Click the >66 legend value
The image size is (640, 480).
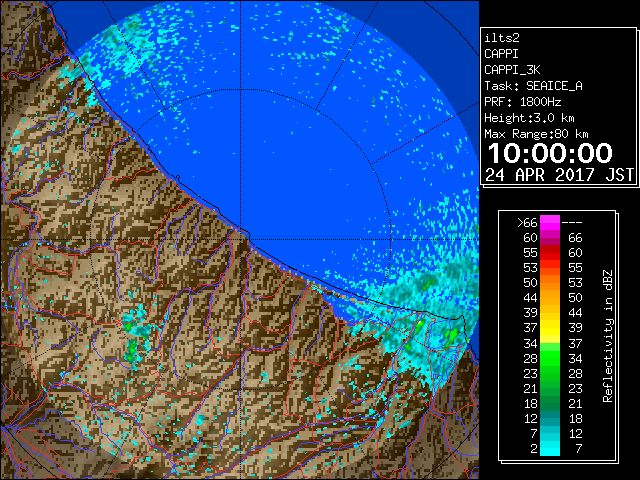point(527,223)
